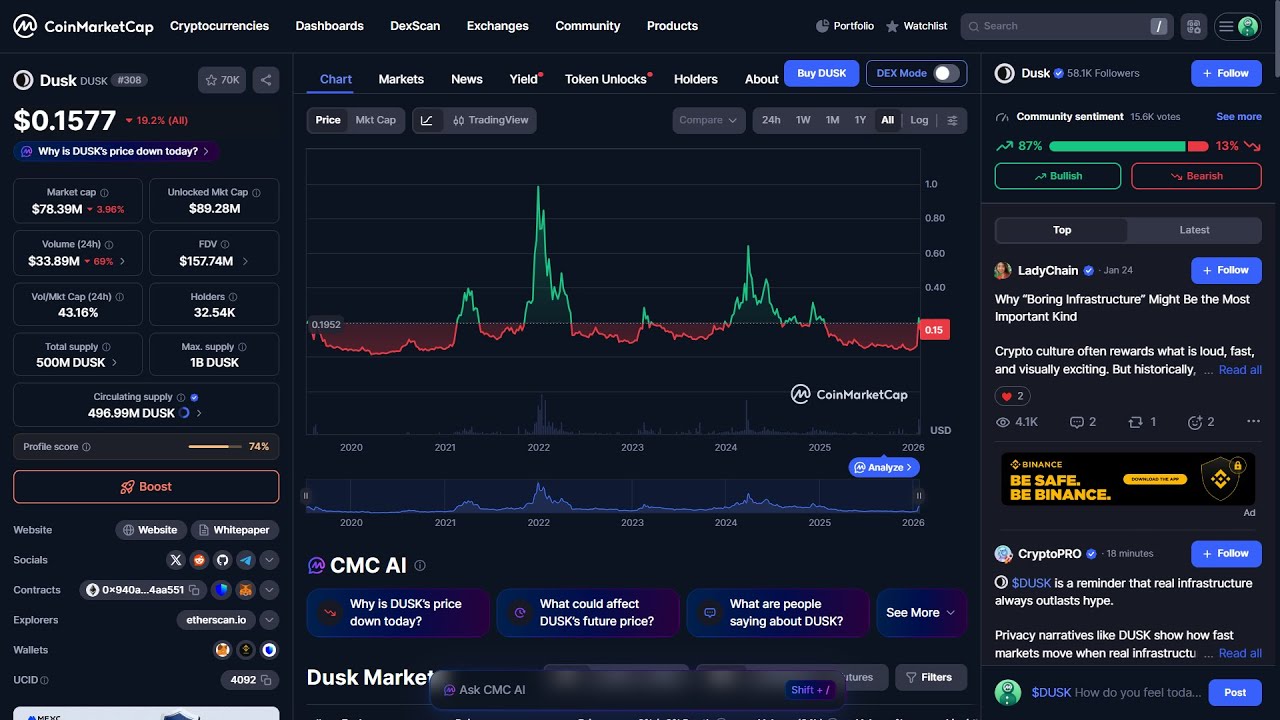1280x720 pixels.
Task: Open the grid apps icon beside the search box
Action: pyautogui.click(x=1192, y=27)
